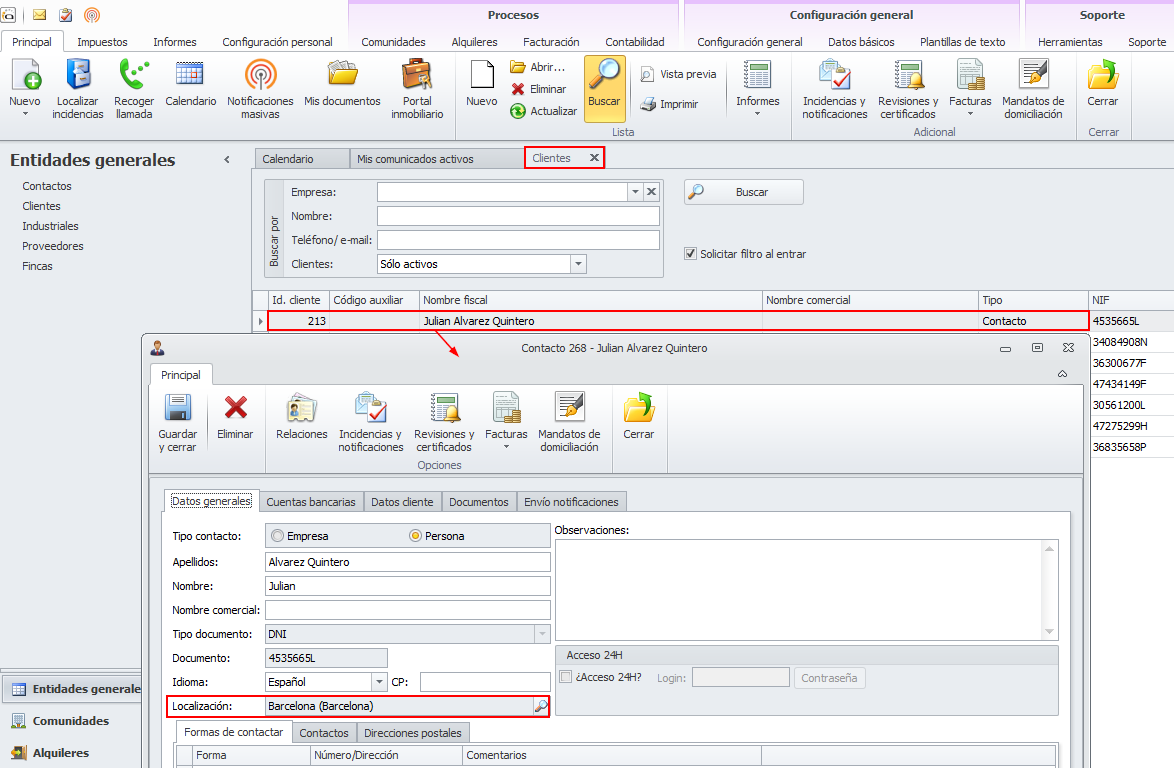The height and width of the screenshot is (768, 1174).
Task: Click the Buscar button beside the filters
Action: click(x=743, y=192)
